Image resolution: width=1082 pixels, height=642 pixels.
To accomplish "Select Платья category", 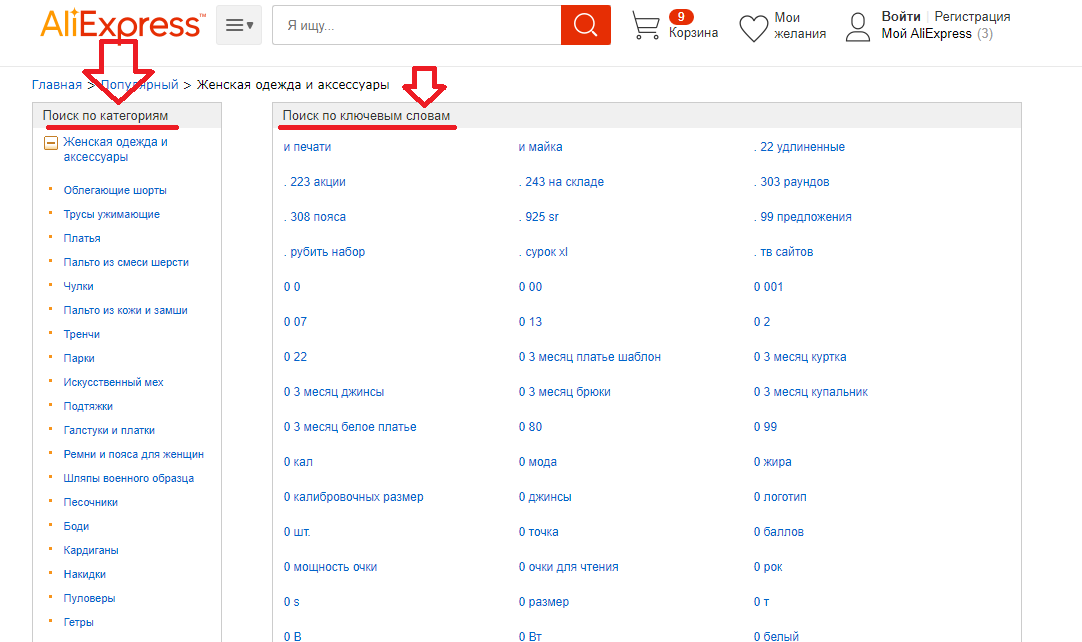I will pos(81,238).
